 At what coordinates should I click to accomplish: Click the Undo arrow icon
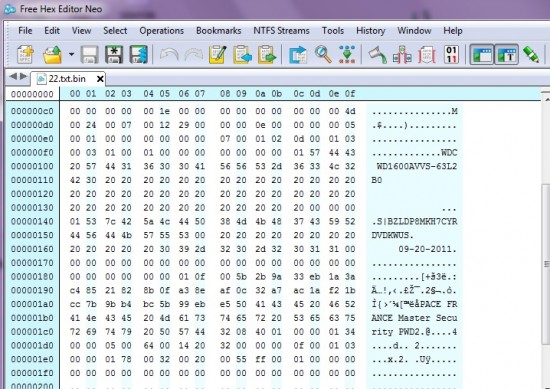pyautogui.click(x=169, y=55)
